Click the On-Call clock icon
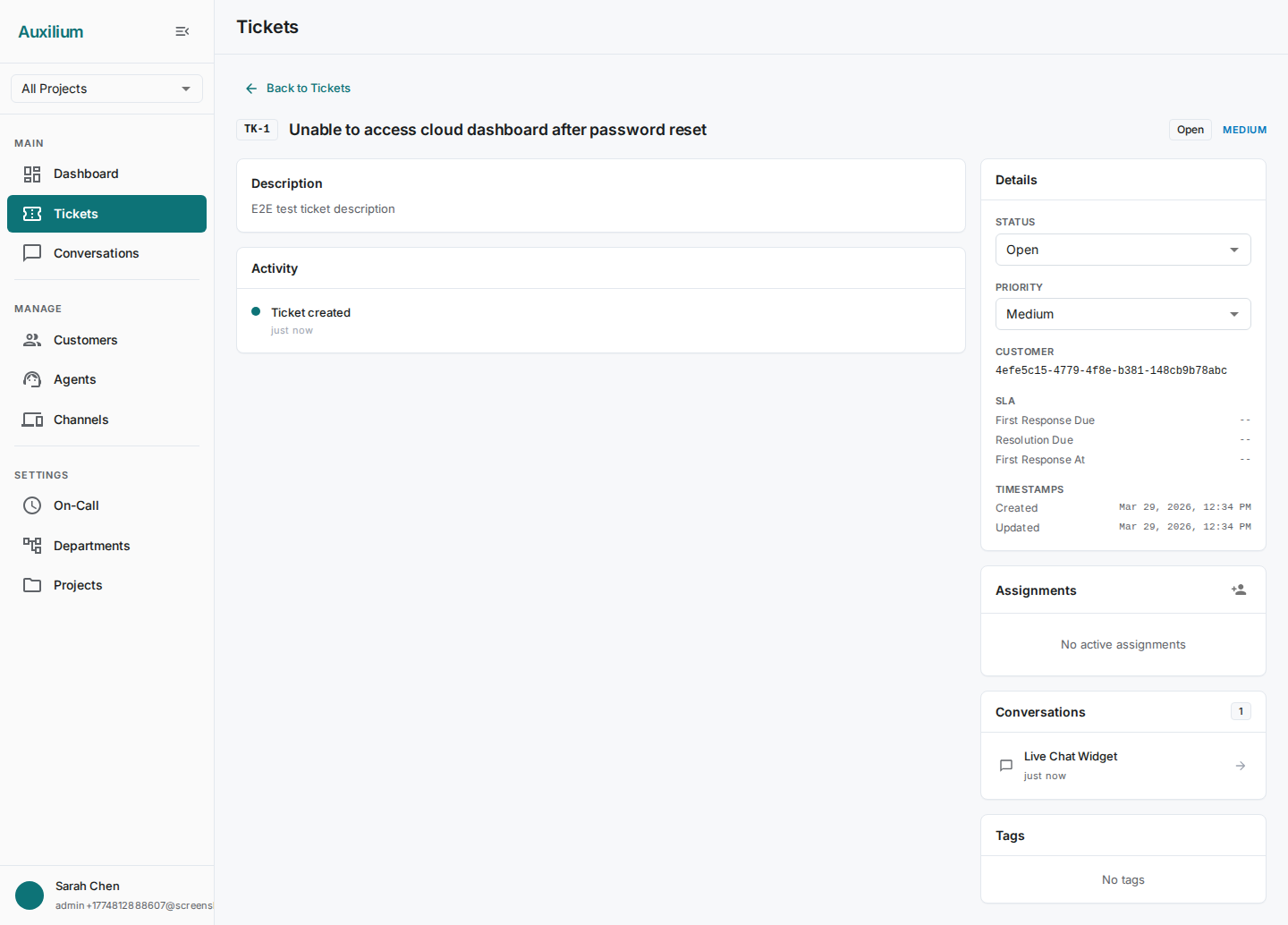 (x=32, y=505)
